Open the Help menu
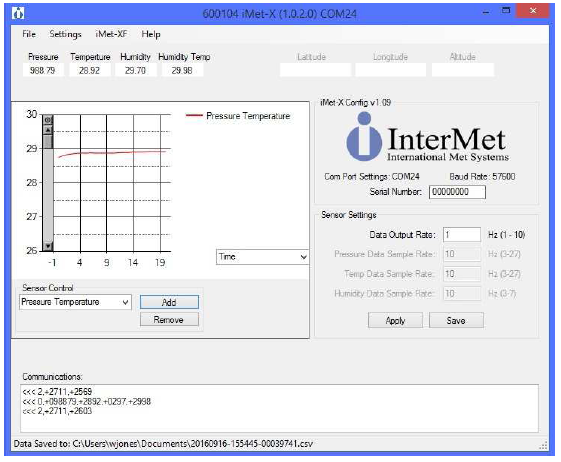This screenshot has height=462, width=561. click(151, 34)
